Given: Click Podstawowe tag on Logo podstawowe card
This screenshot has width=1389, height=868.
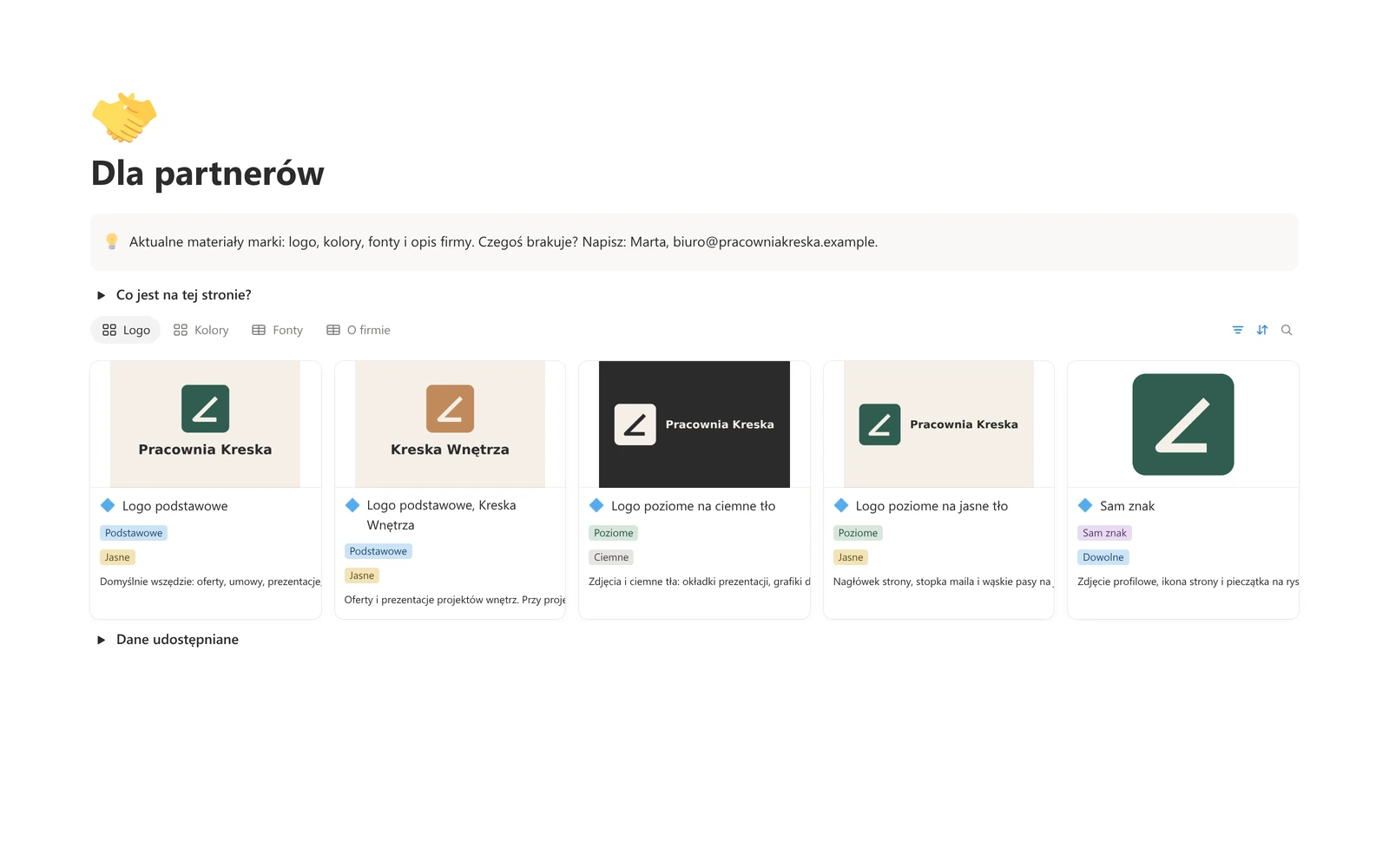Looking at the screenshot, I should point(134,533).
